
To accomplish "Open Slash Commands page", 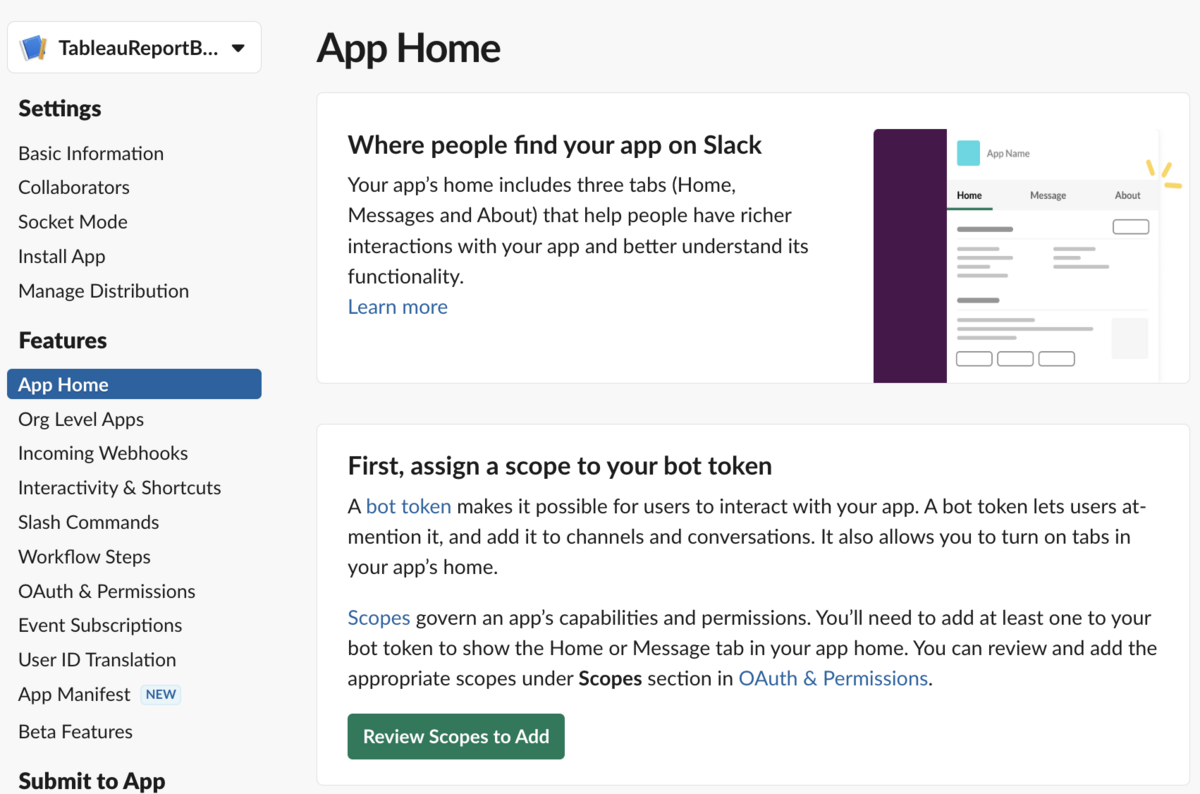I will coord(88,522).
